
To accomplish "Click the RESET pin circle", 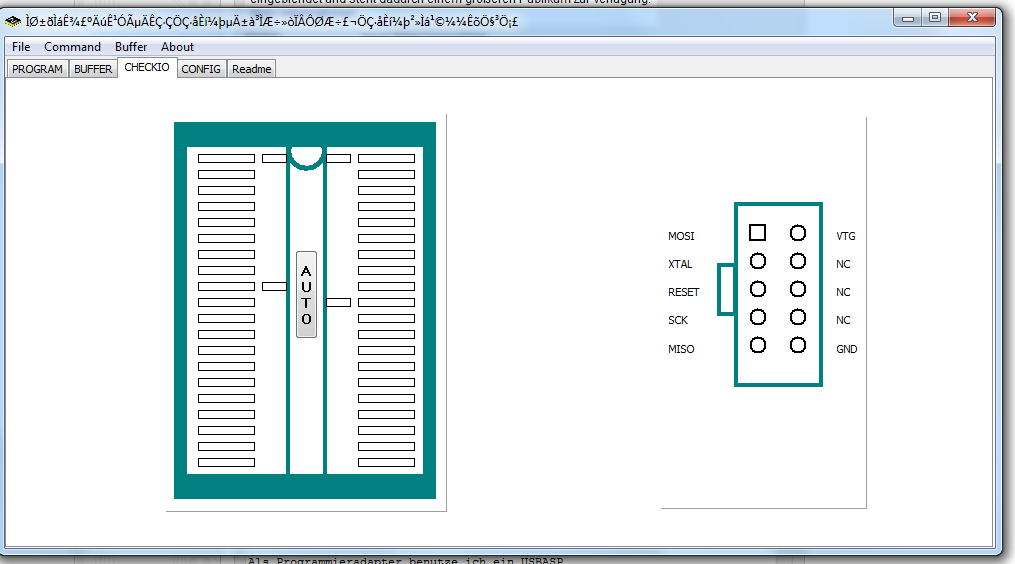I will coord(757,289).
